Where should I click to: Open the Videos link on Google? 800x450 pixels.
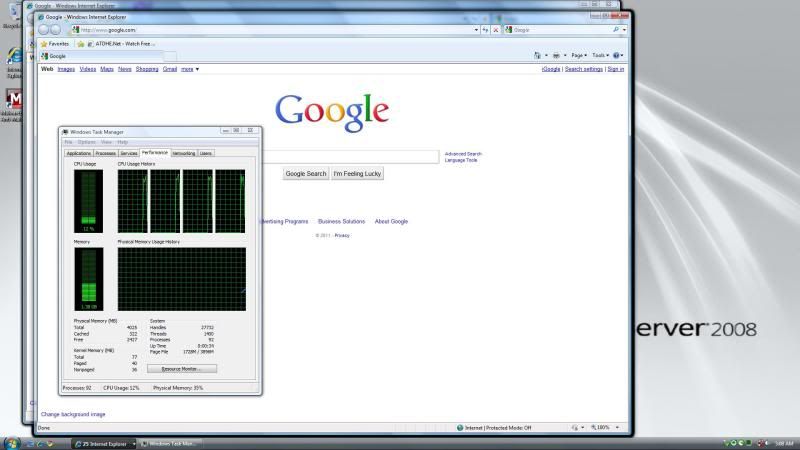pyautogui.click(x=88, y=69)
